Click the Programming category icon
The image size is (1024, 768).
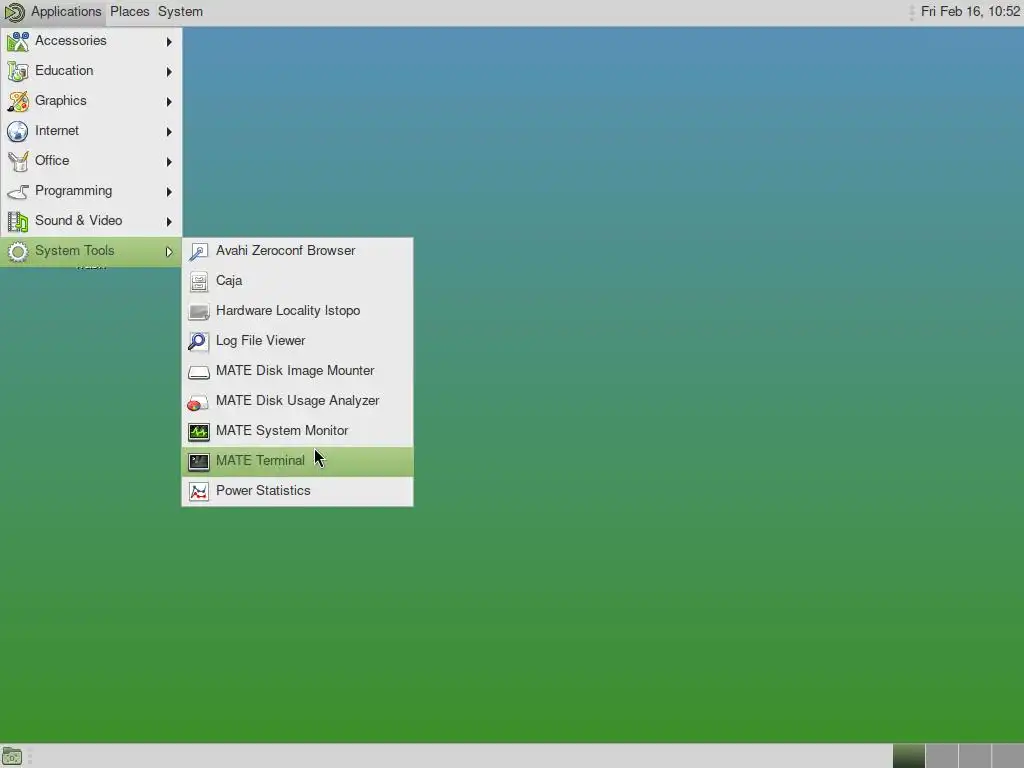click(x=18, y=191)
